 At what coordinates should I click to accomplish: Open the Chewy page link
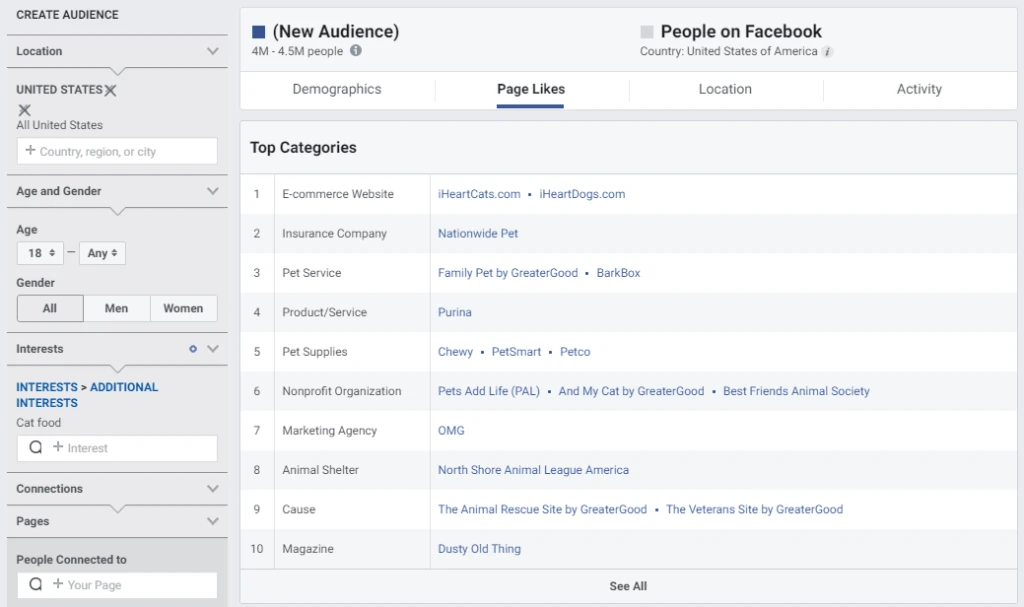pyautogui.click(x=455, y=352)
